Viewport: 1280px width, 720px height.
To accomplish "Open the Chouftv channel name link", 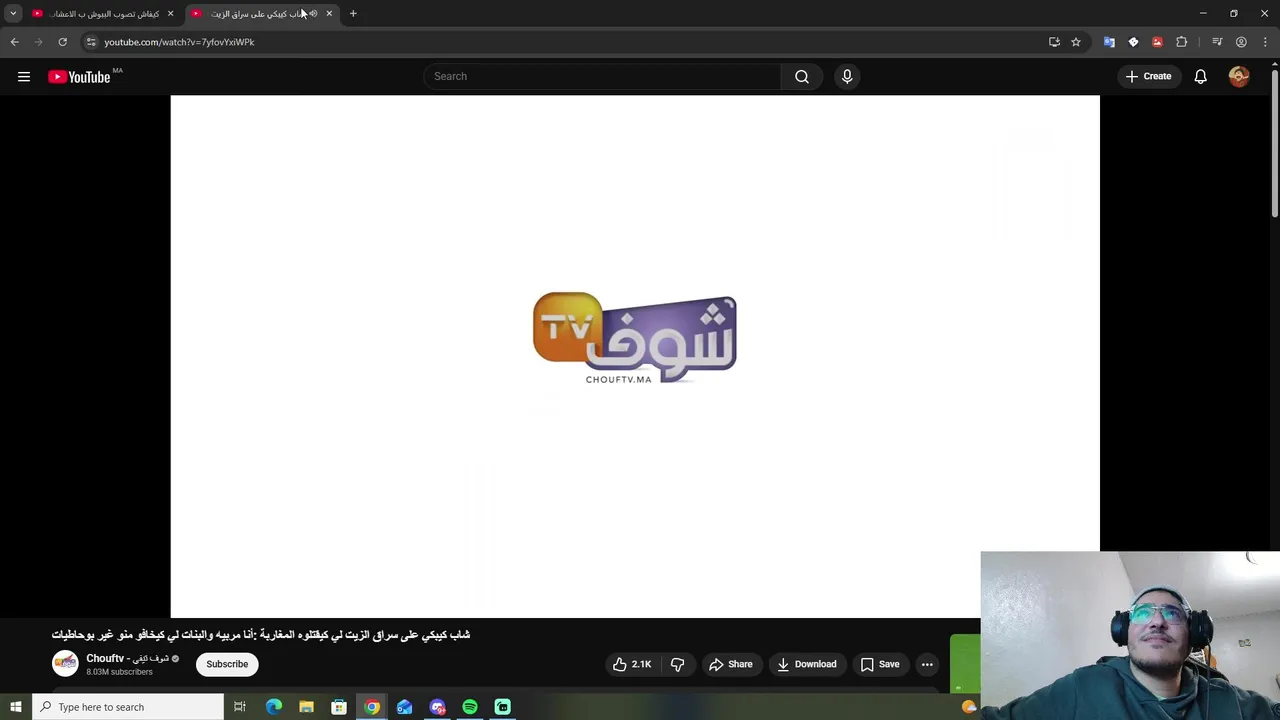I will coord(127,658).
